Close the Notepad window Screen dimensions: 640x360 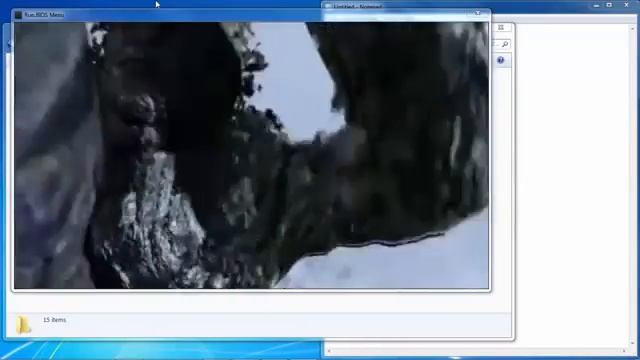[627, 5]
